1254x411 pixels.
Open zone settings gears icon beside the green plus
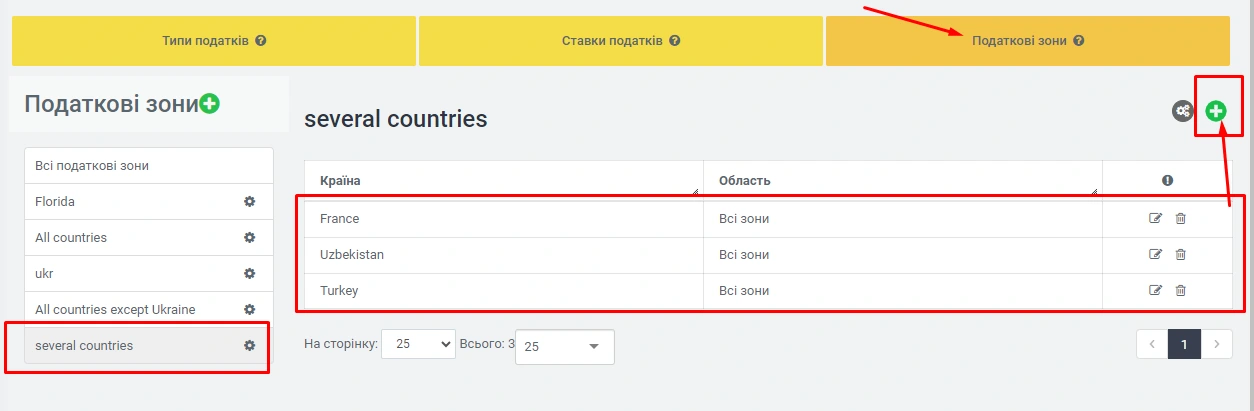point(1183,111)
